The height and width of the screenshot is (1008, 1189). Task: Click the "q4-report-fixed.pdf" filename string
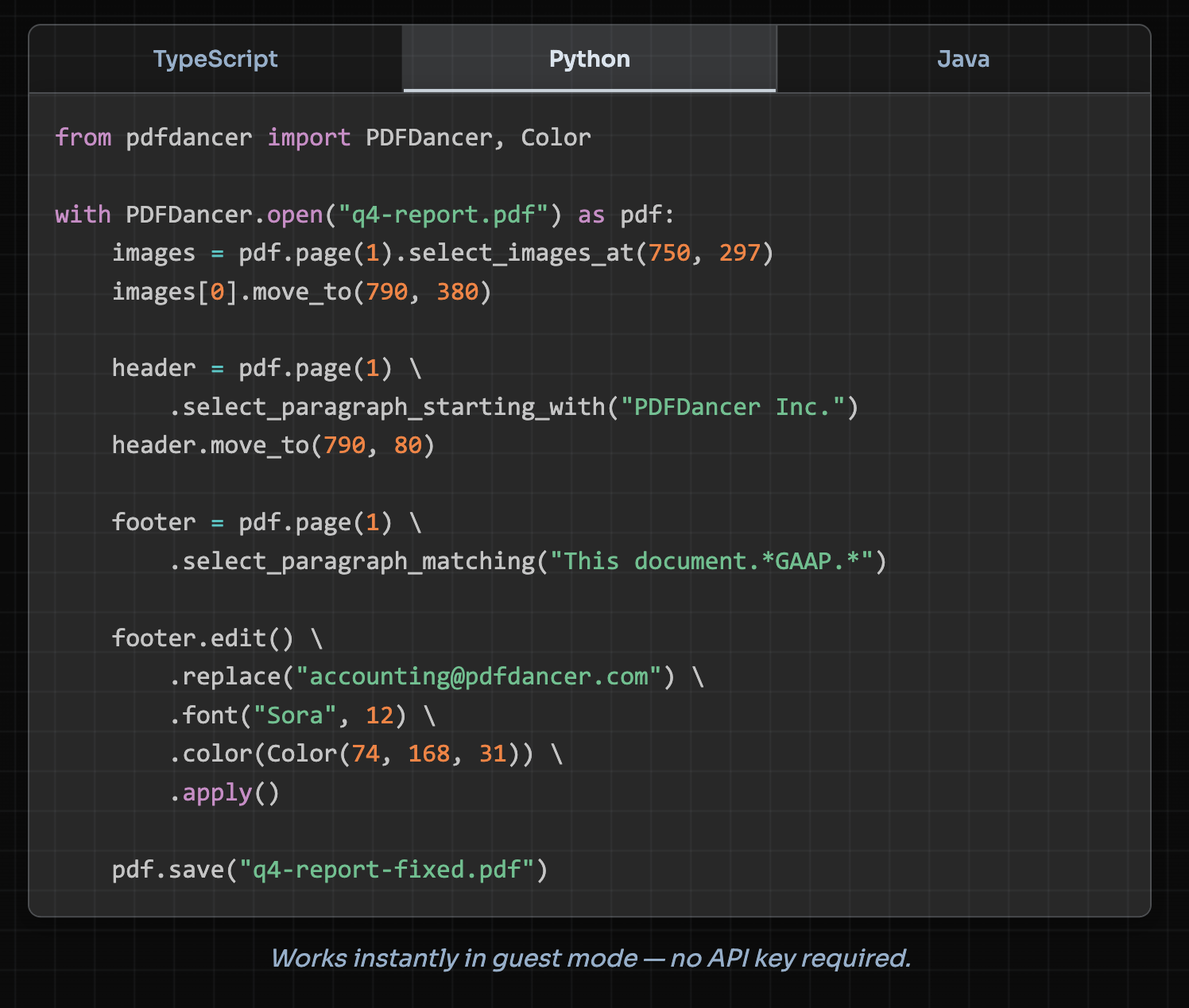387,870
